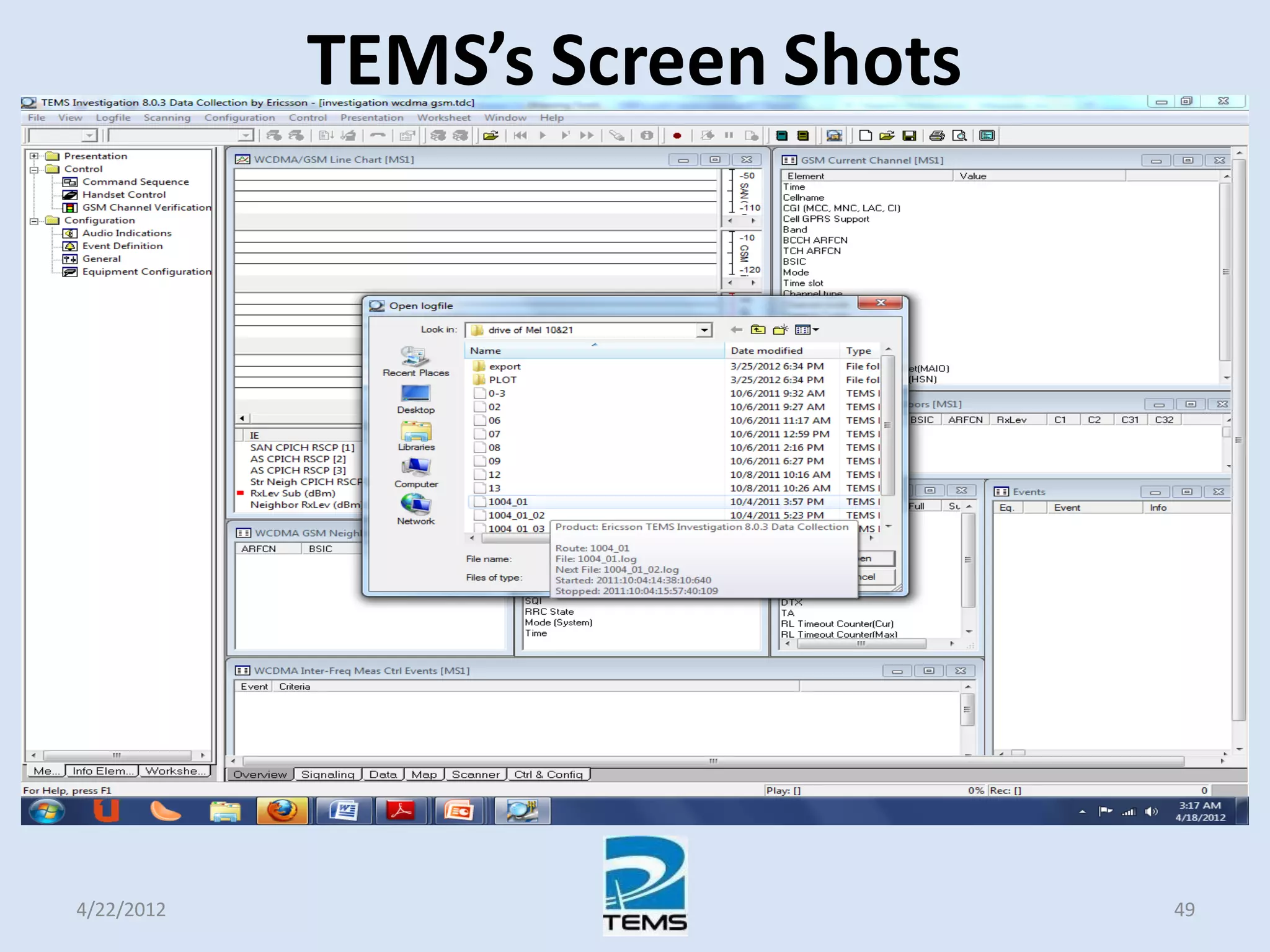Click the save workspace floppy icon

(909, 136)
